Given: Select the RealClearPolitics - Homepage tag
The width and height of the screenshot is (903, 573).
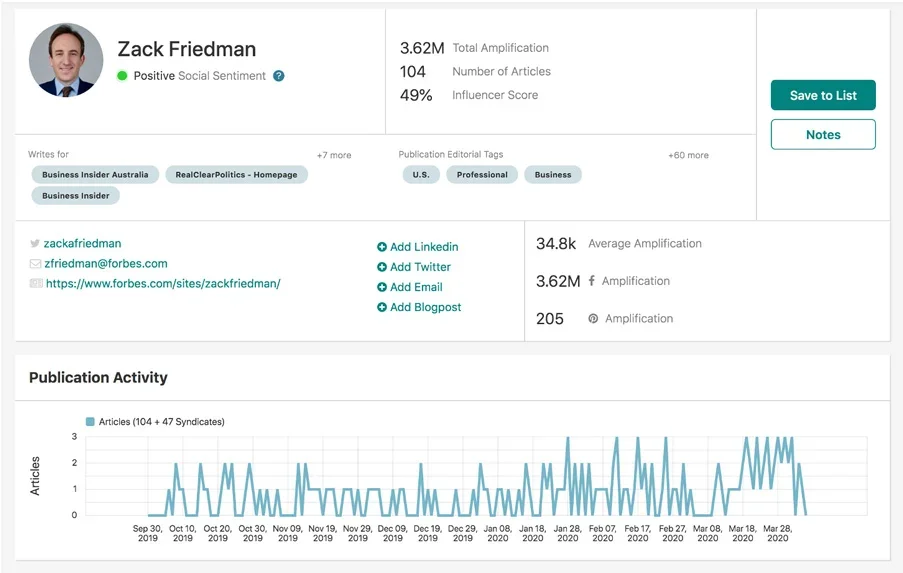Looking at the screenshot, I should click(236, 175).
